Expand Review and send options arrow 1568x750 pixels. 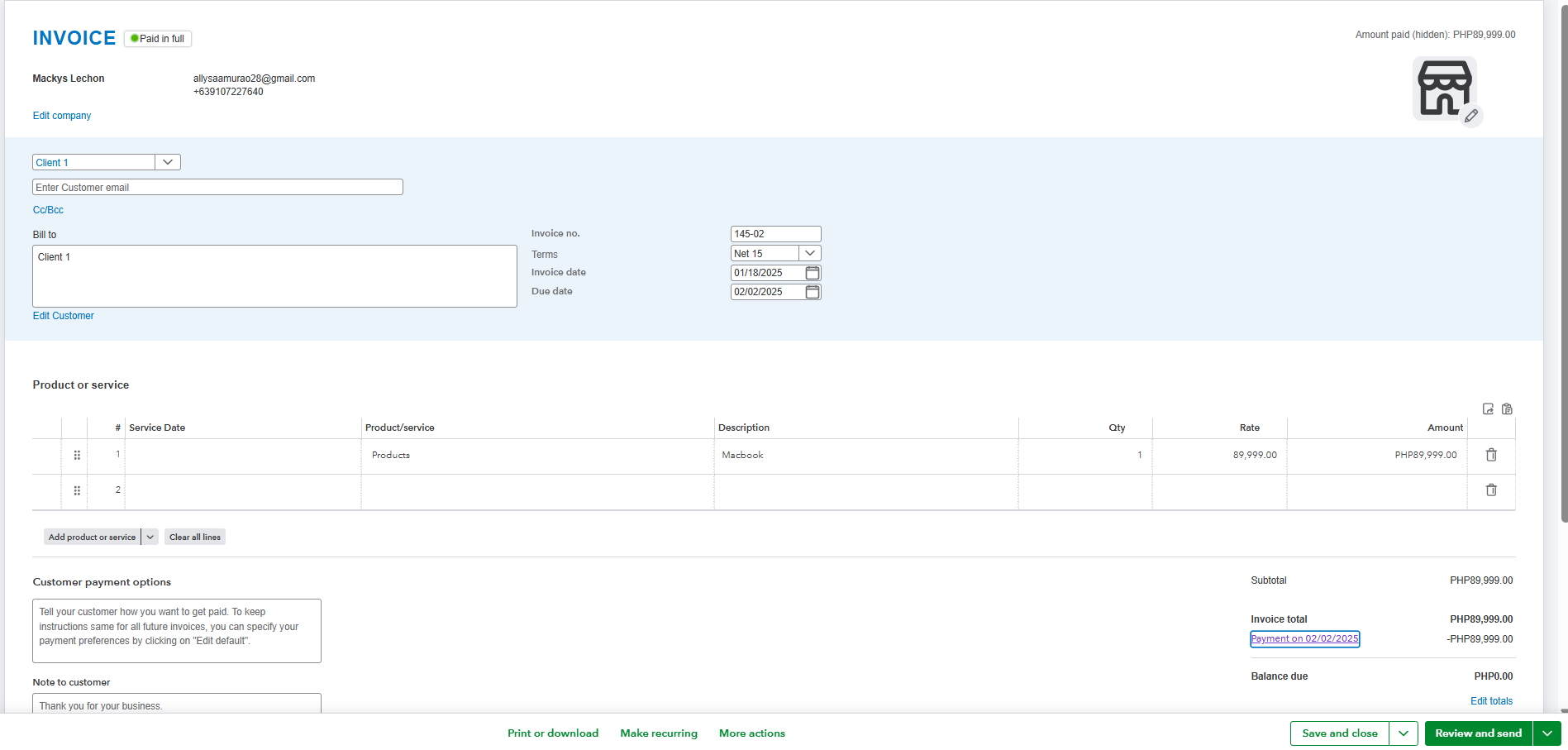click(x=1547, y=733)
